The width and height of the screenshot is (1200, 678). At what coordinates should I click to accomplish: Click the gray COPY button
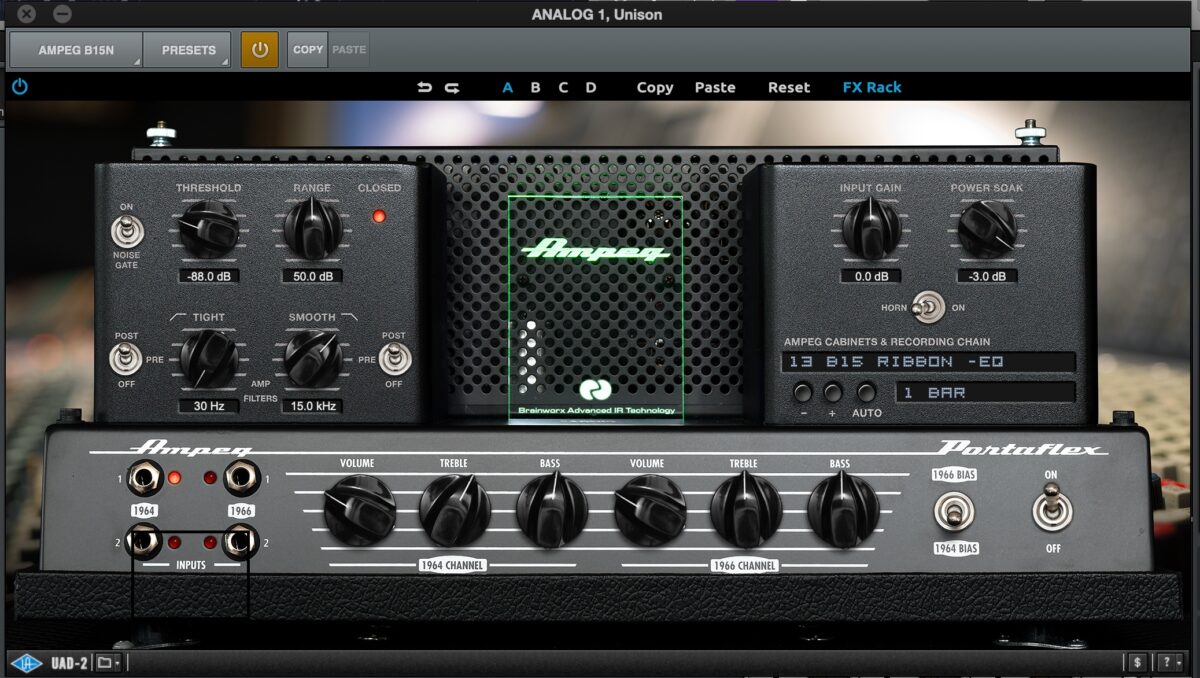coord(308,49)
